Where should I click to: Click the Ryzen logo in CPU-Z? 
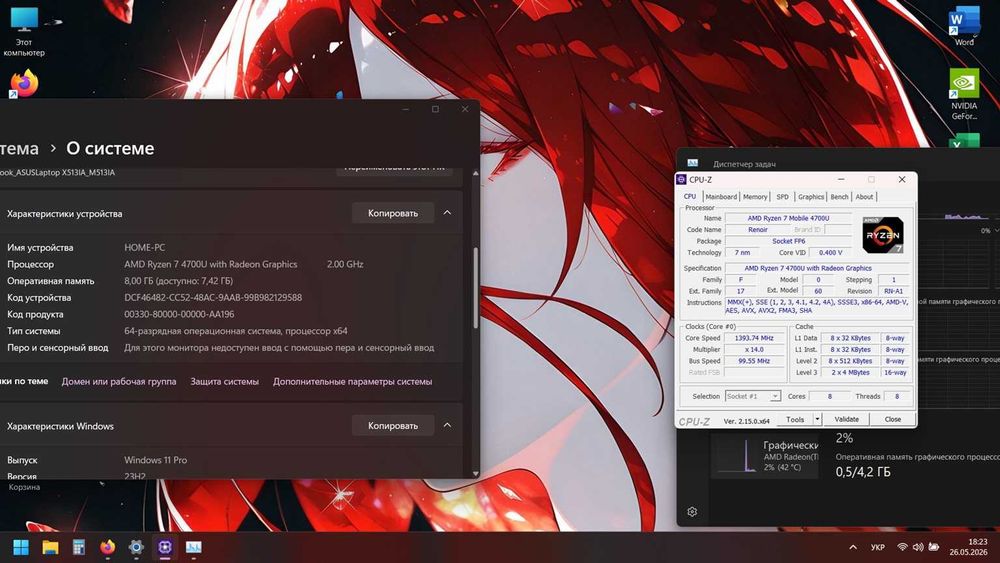point(883,235)
